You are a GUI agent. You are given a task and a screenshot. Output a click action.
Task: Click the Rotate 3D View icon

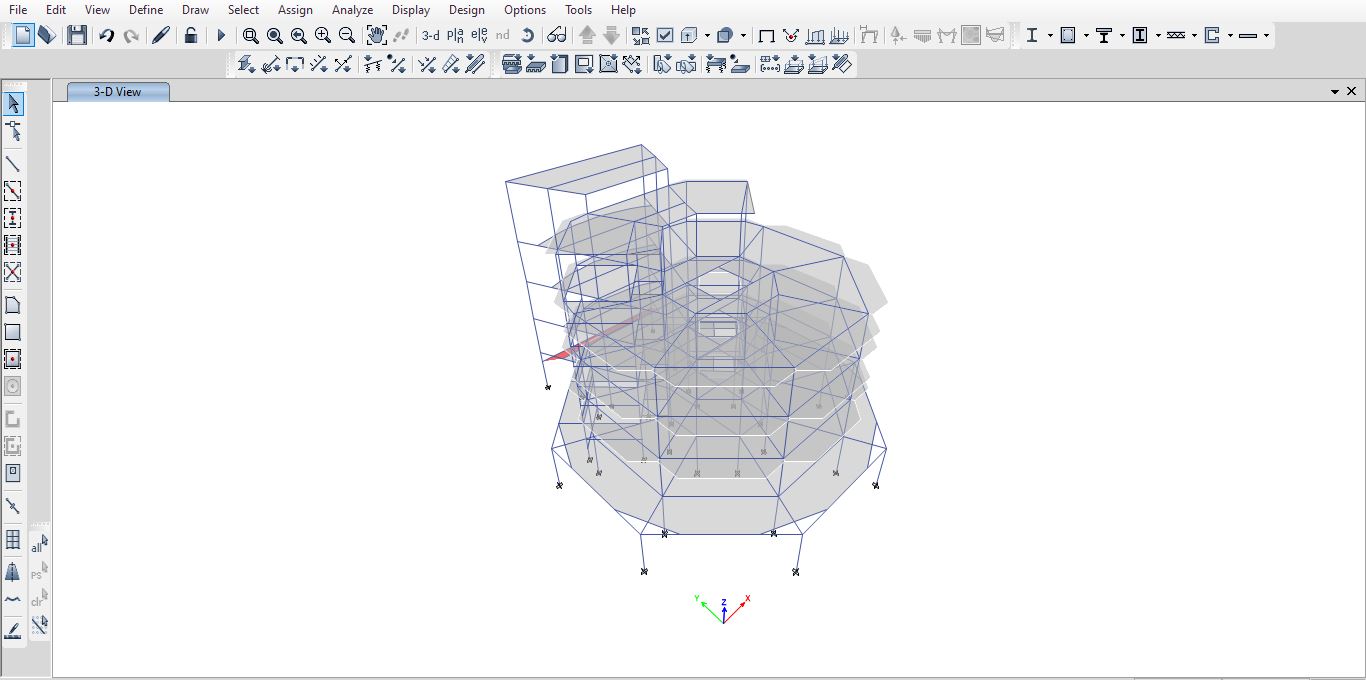[527, 36]
